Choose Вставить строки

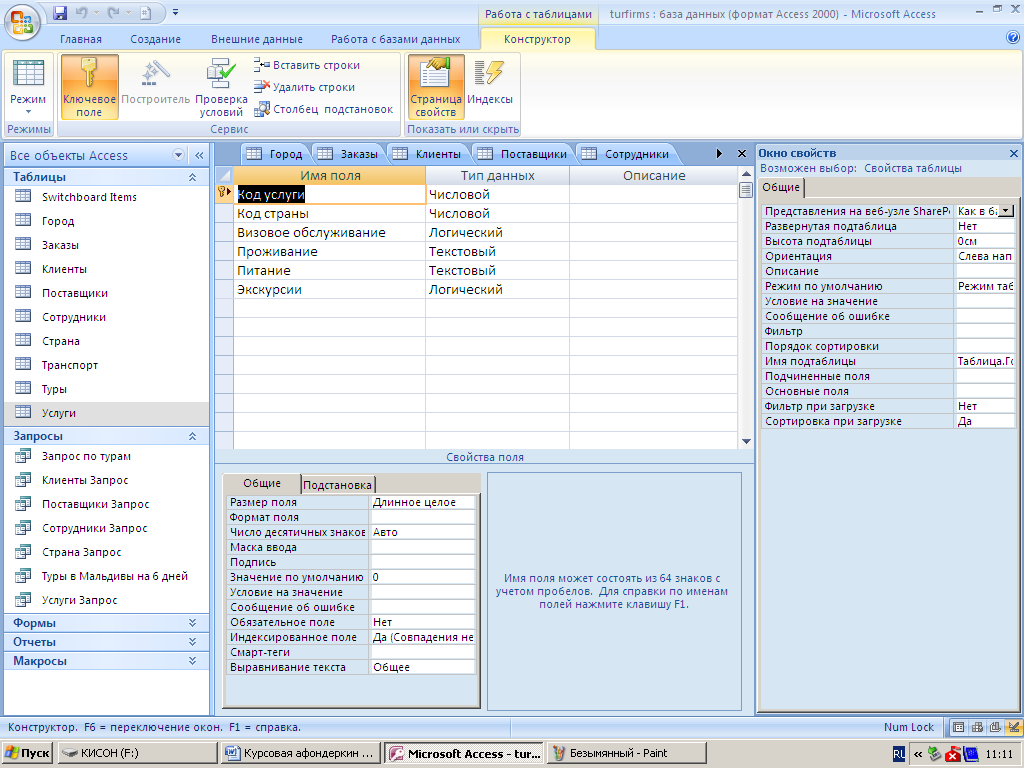point(307,65)
